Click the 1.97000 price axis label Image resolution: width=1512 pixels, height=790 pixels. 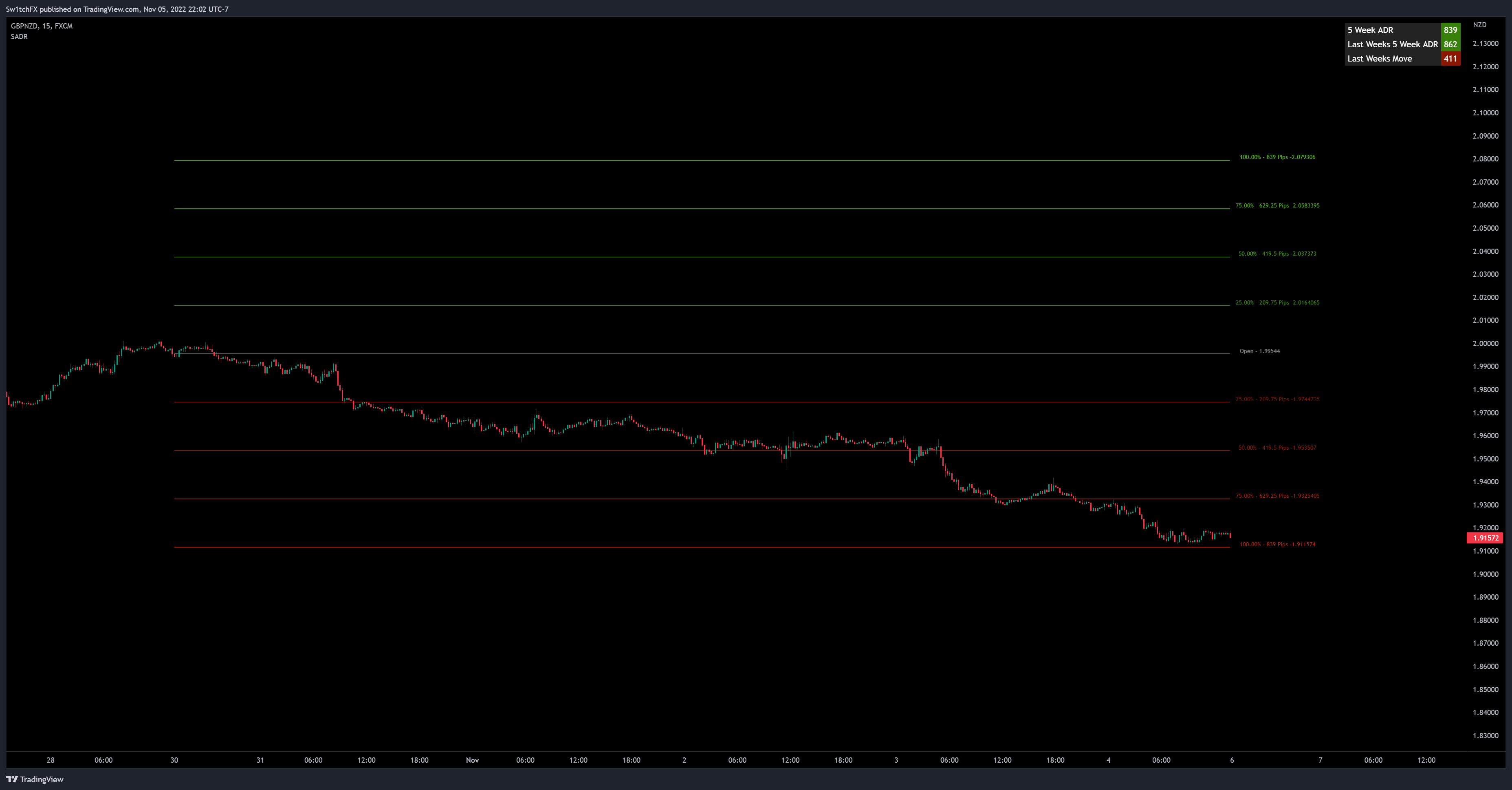(x=1486, y=413)
